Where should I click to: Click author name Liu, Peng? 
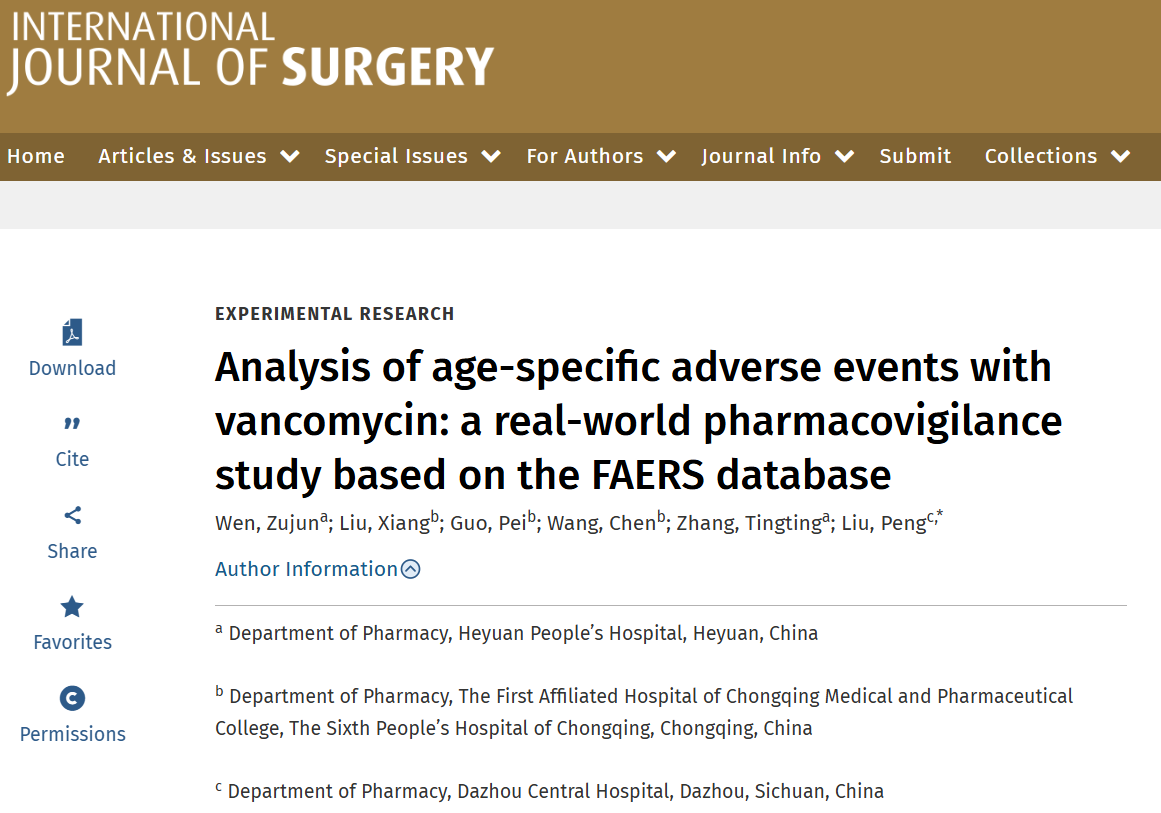point(883,523)
